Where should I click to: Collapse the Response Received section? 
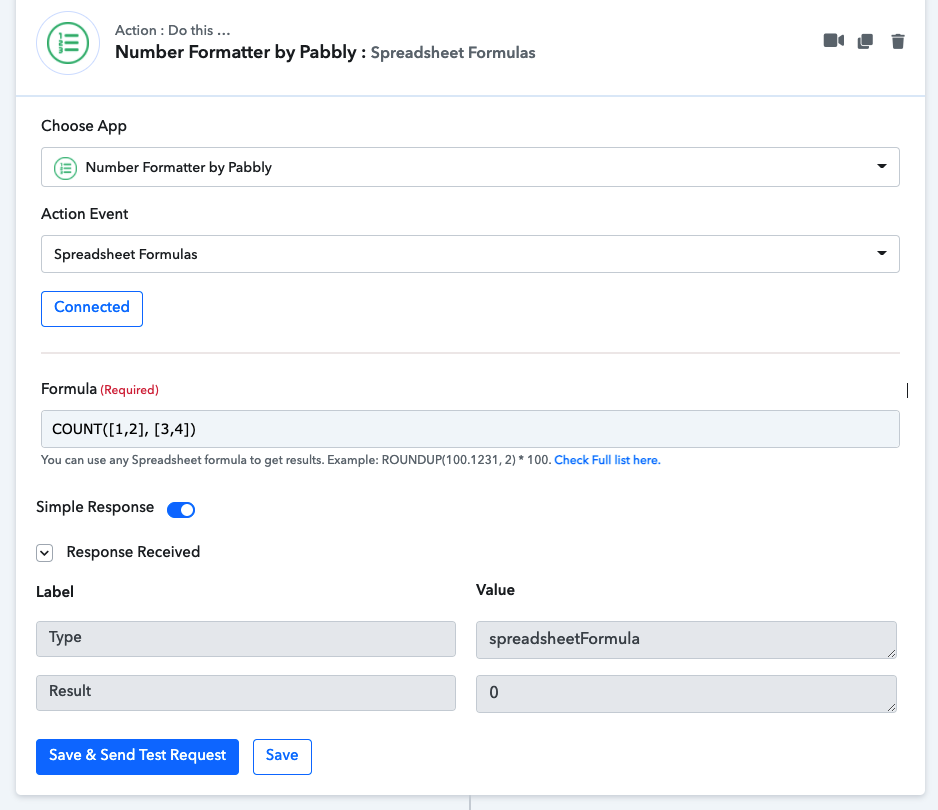tap(44, 553)
